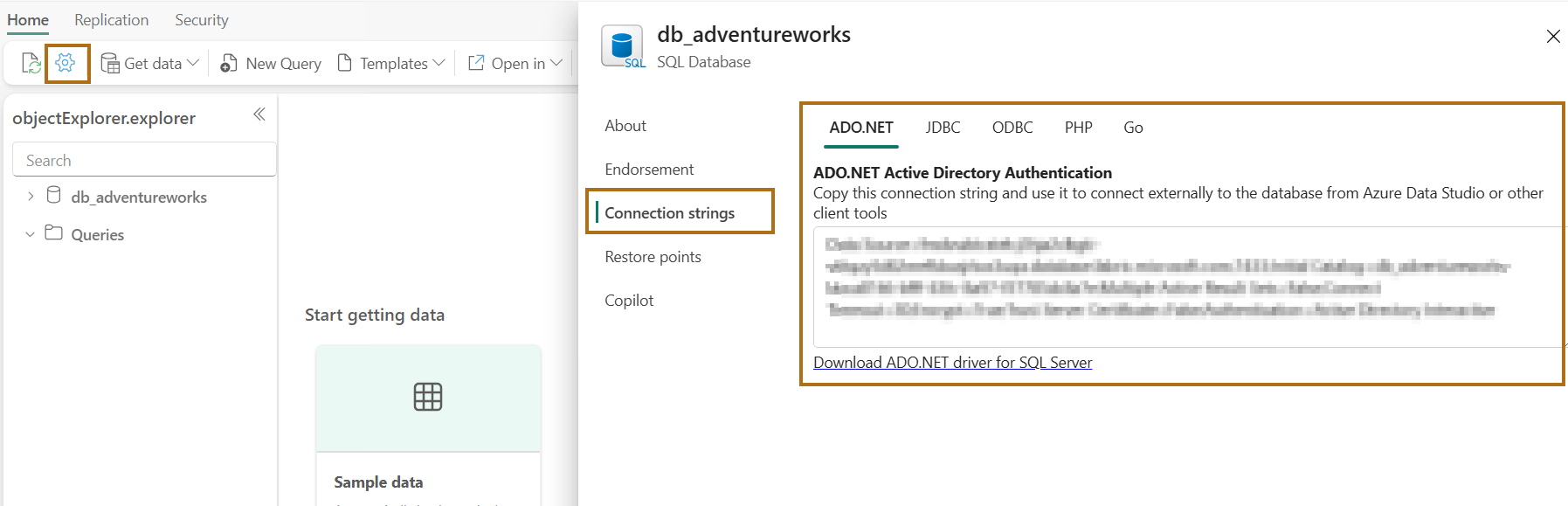
Task: Select the ODBC tab
Action: click(x=1012, y=128)
